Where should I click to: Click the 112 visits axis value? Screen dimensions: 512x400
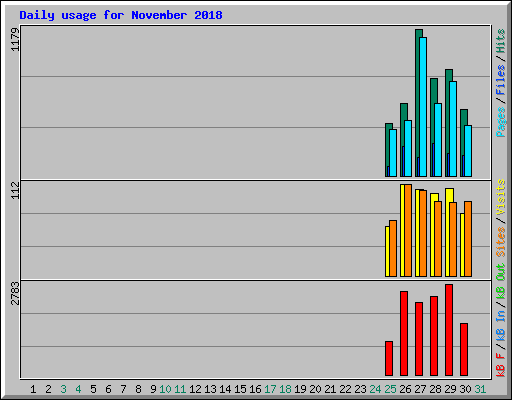15,191
